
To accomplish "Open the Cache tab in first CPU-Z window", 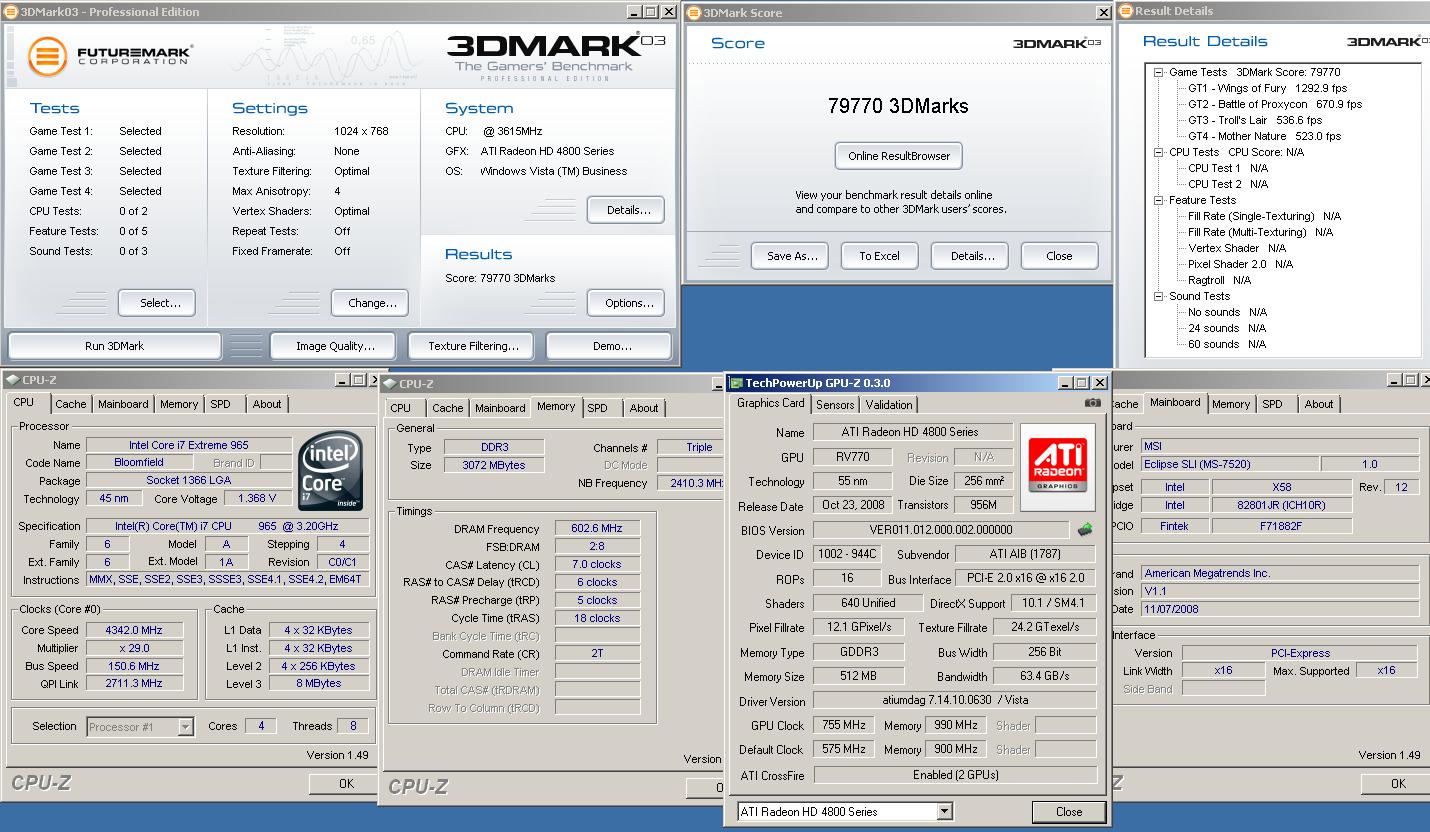I will [x=70, y=404].
